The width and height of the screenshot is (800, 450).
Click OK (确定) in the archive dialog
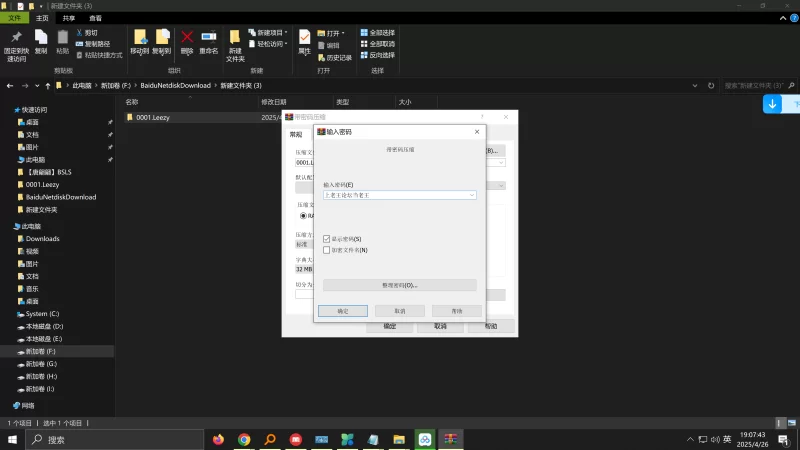point(389,326)
